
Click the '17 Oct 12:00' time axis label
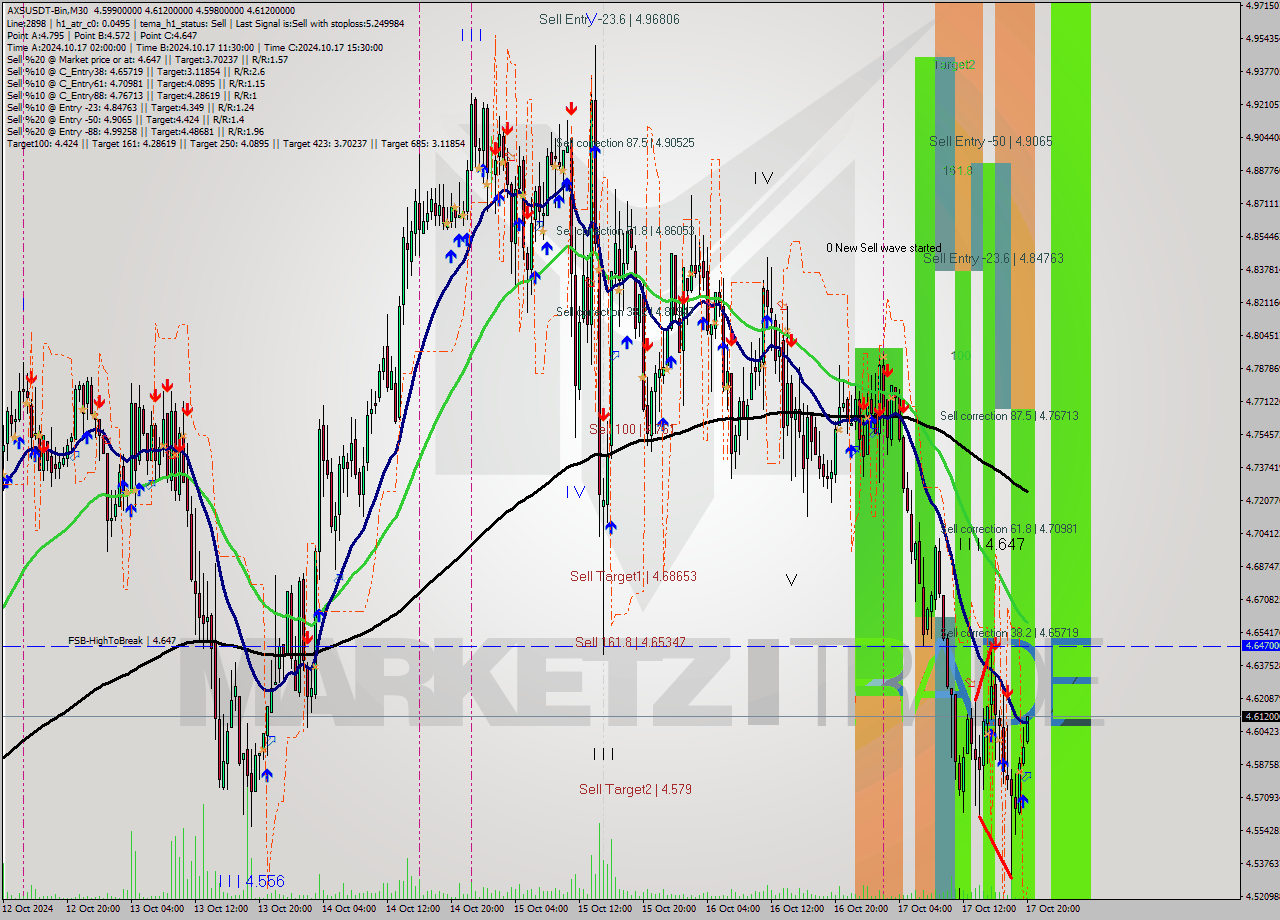pyautogui.click(x=990, y=909)
